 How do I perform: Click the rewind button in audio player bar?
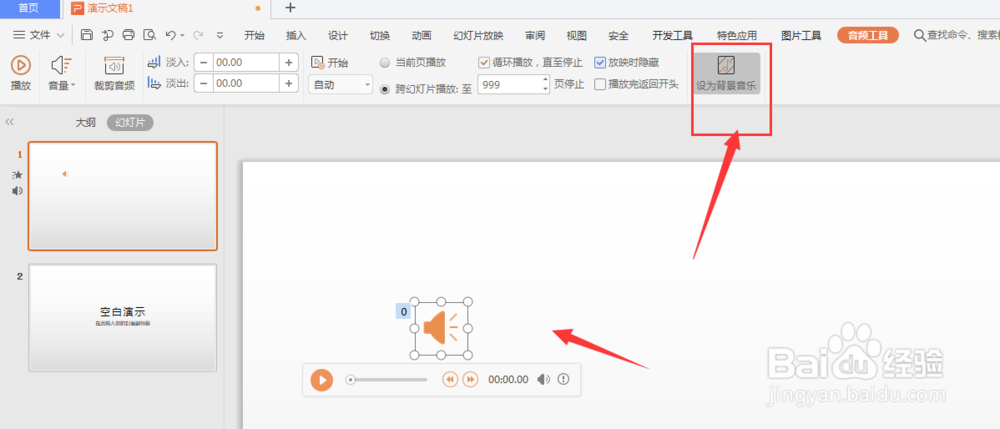450,380
